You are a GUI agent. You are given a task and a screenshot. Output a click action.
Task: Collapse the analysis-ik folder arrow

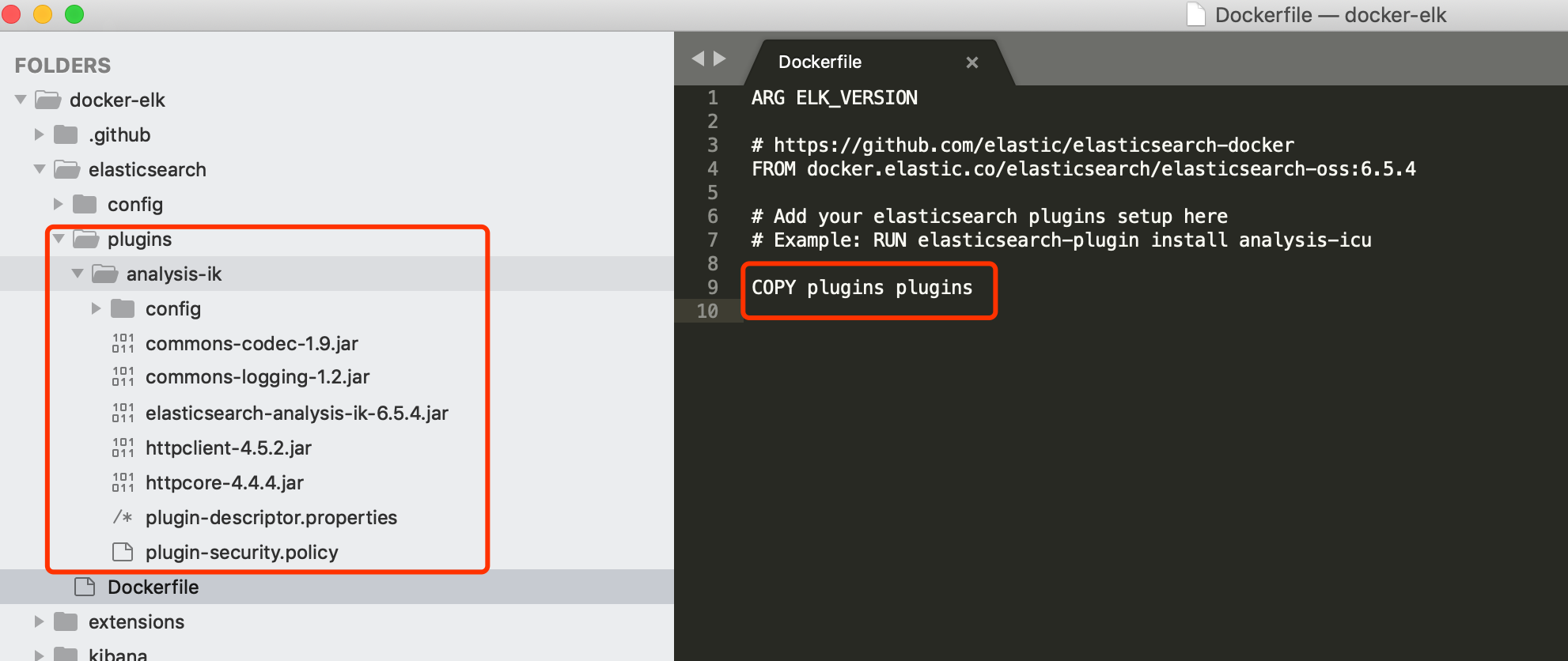pyautogui.click(x=78, y=274)
